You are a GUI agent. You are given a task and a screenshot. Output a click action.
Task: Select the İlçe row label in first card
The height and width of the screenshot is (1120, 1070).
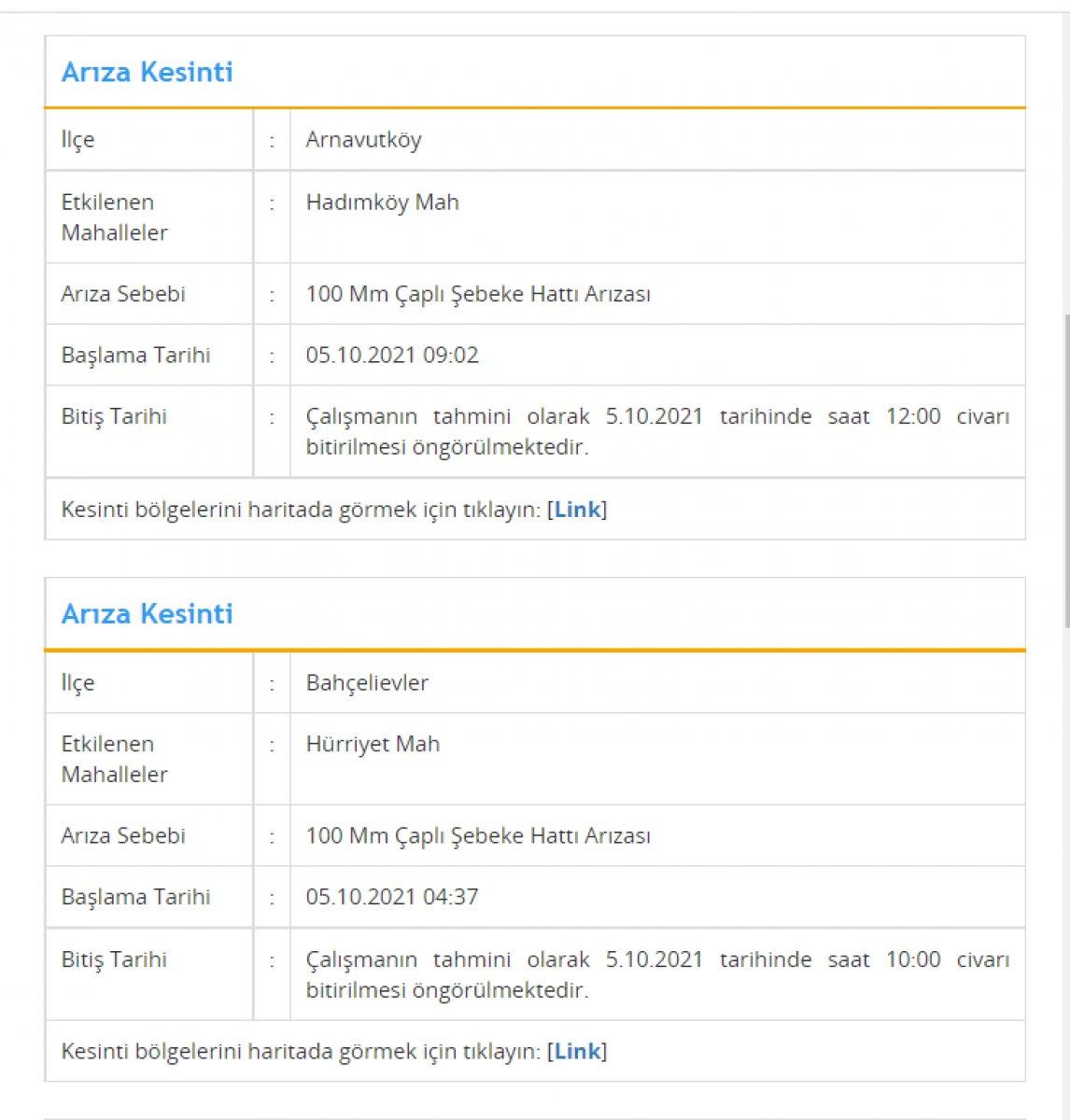pos(77,140)
